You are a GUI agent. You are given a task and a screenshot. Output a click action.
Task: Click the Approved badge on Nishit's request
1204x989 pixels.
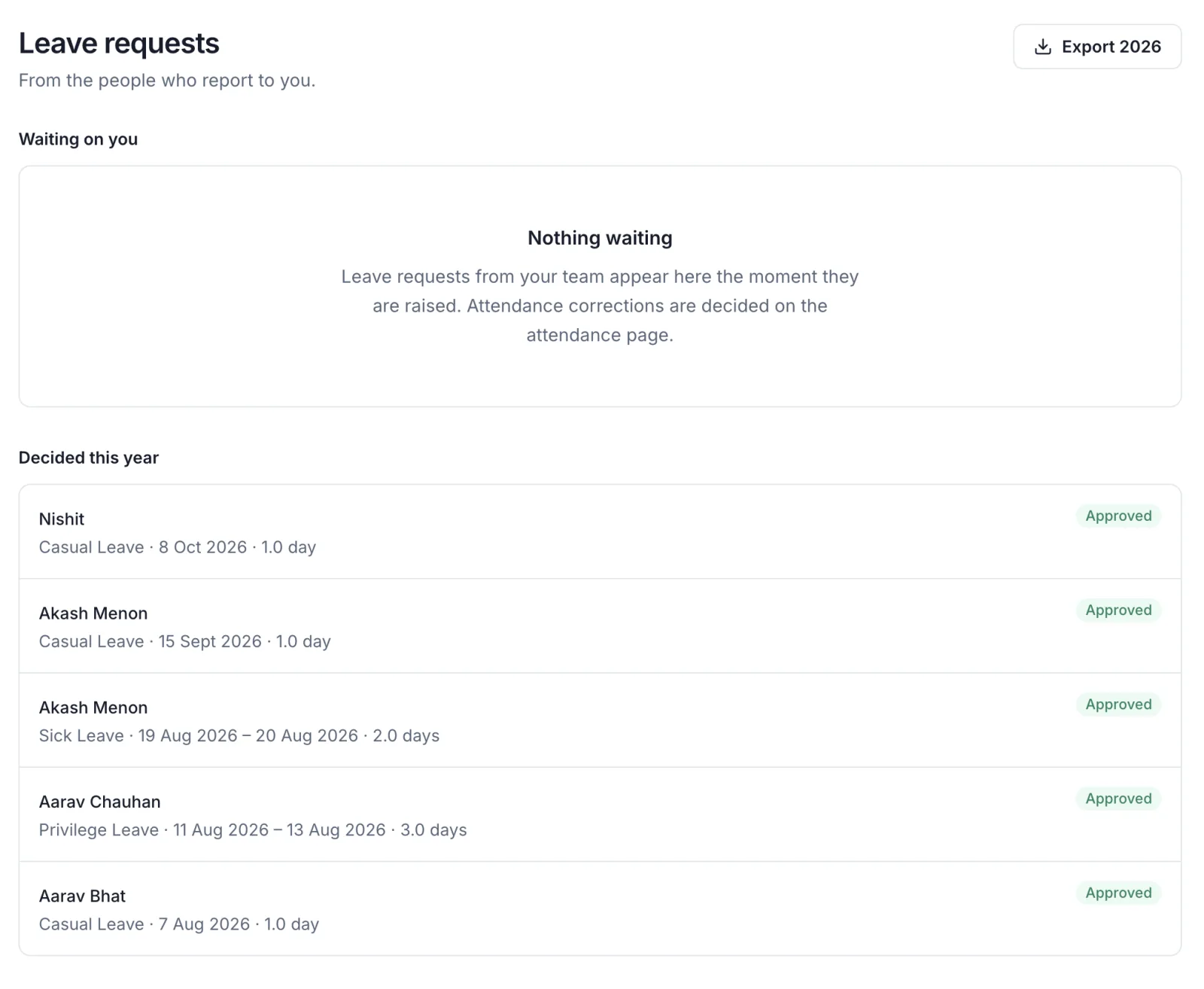1118,516
